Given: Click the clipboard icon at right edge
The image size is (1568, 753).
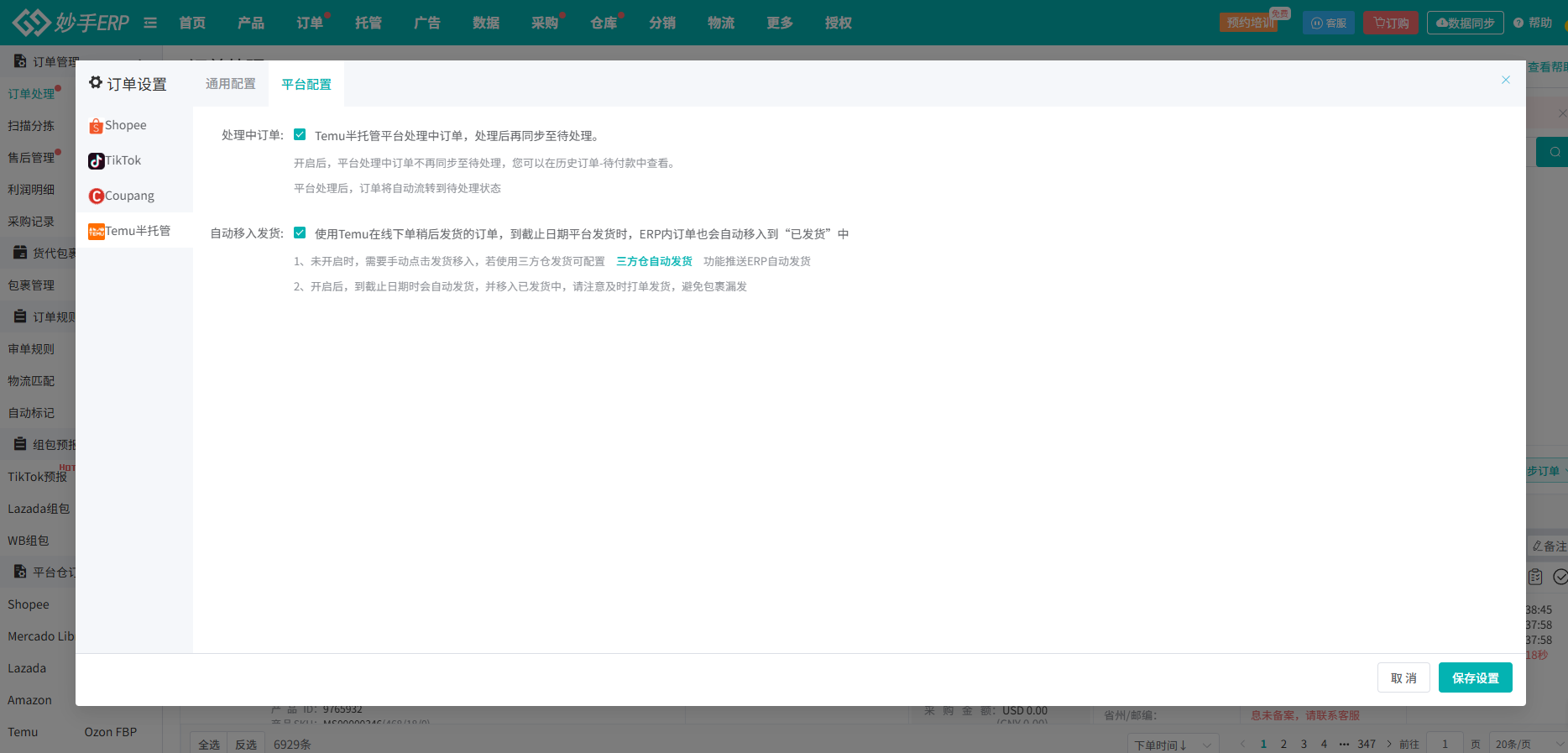Looking at the screenshot, I should click(x=1535, y=577).
